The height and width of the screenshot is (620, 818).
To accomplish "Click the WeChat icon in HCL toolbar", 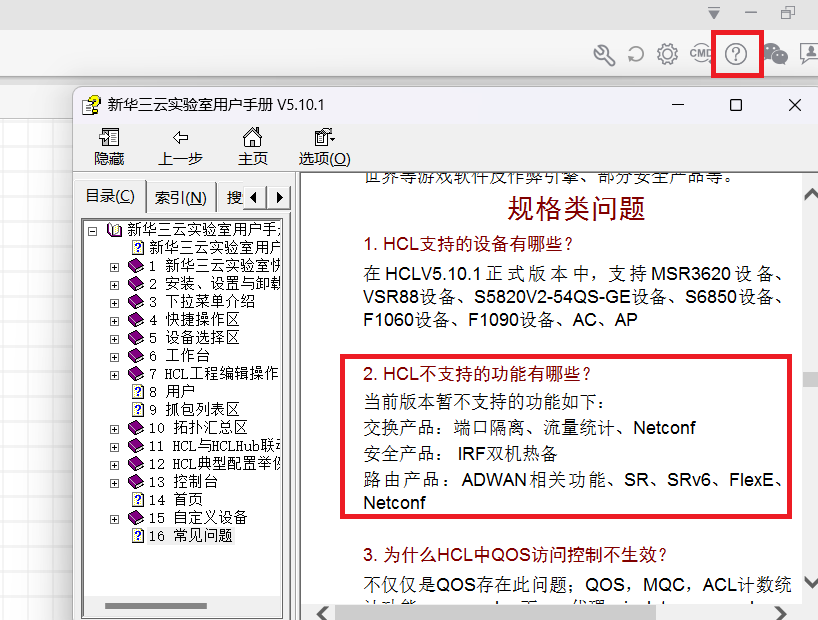I will point(776,54).
